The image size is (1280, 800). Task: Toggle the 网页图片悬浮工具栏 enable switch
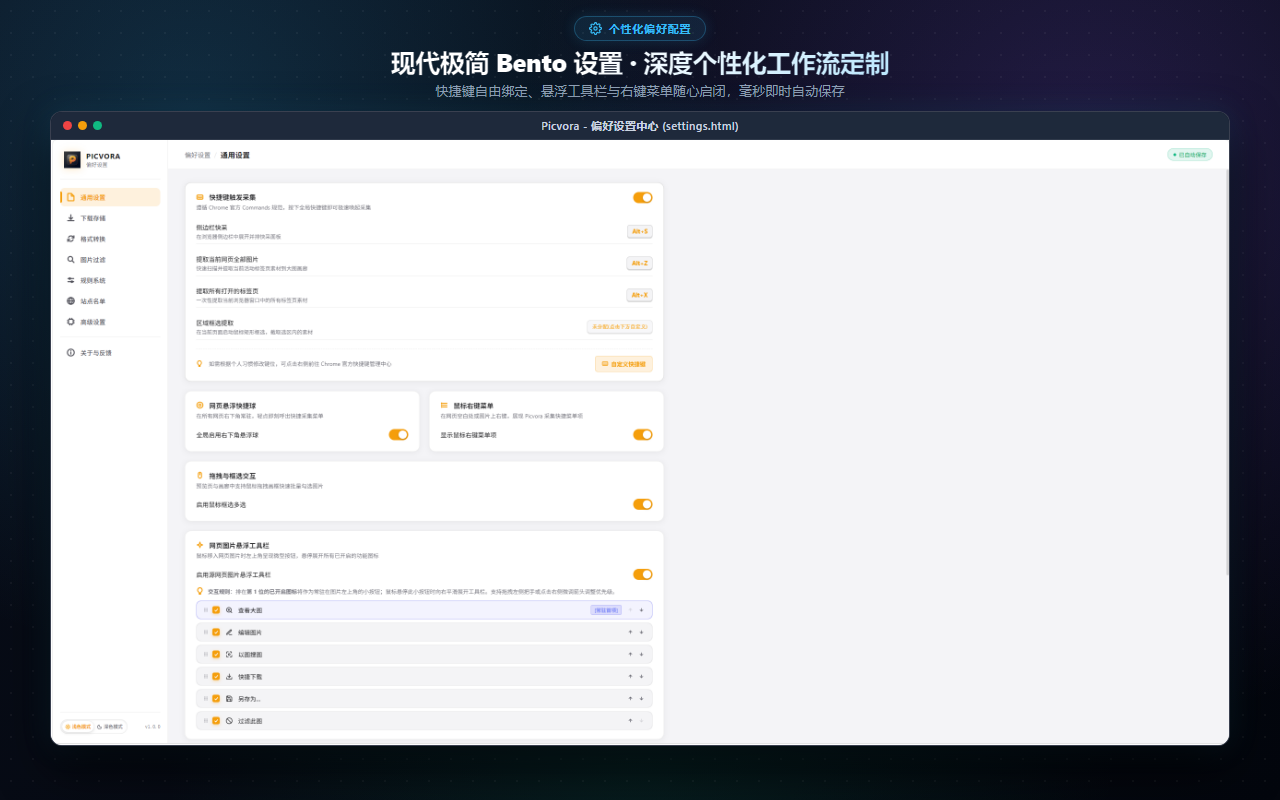pyautogui.click(x=643, y=574)
